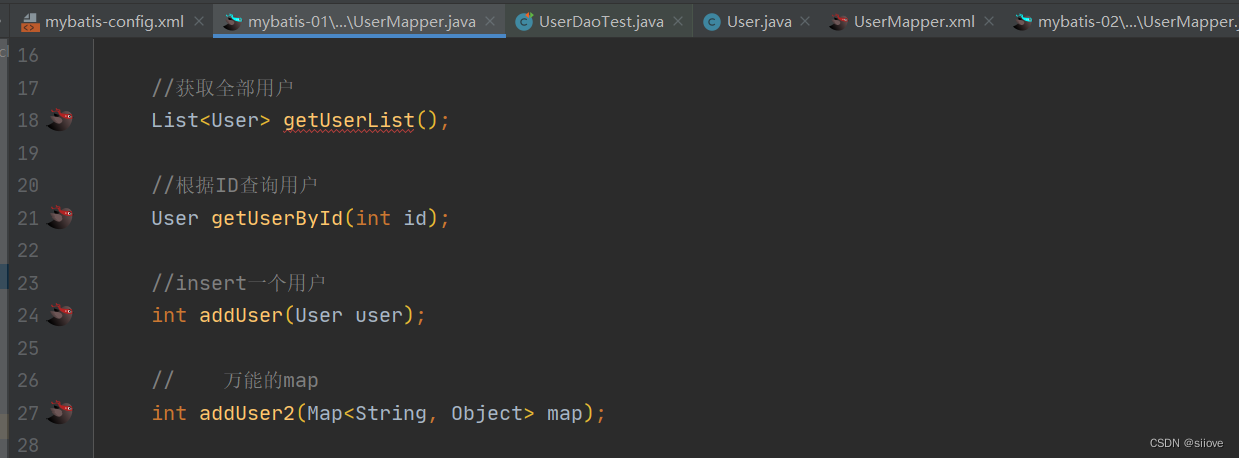Click Map<String, Object> parameter type

point(421,413)
